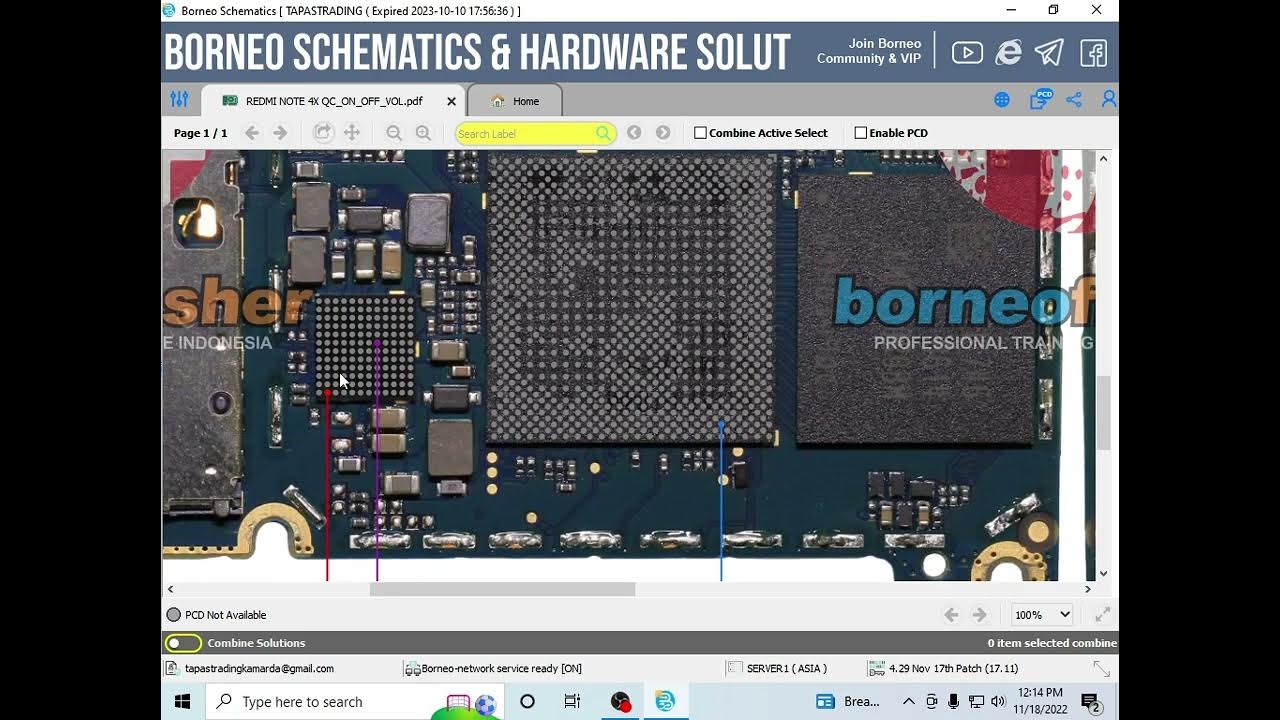Enable Combine Active Select checkbox
This screenshot has height=720, width=1280.
click(x=700, y=133)
